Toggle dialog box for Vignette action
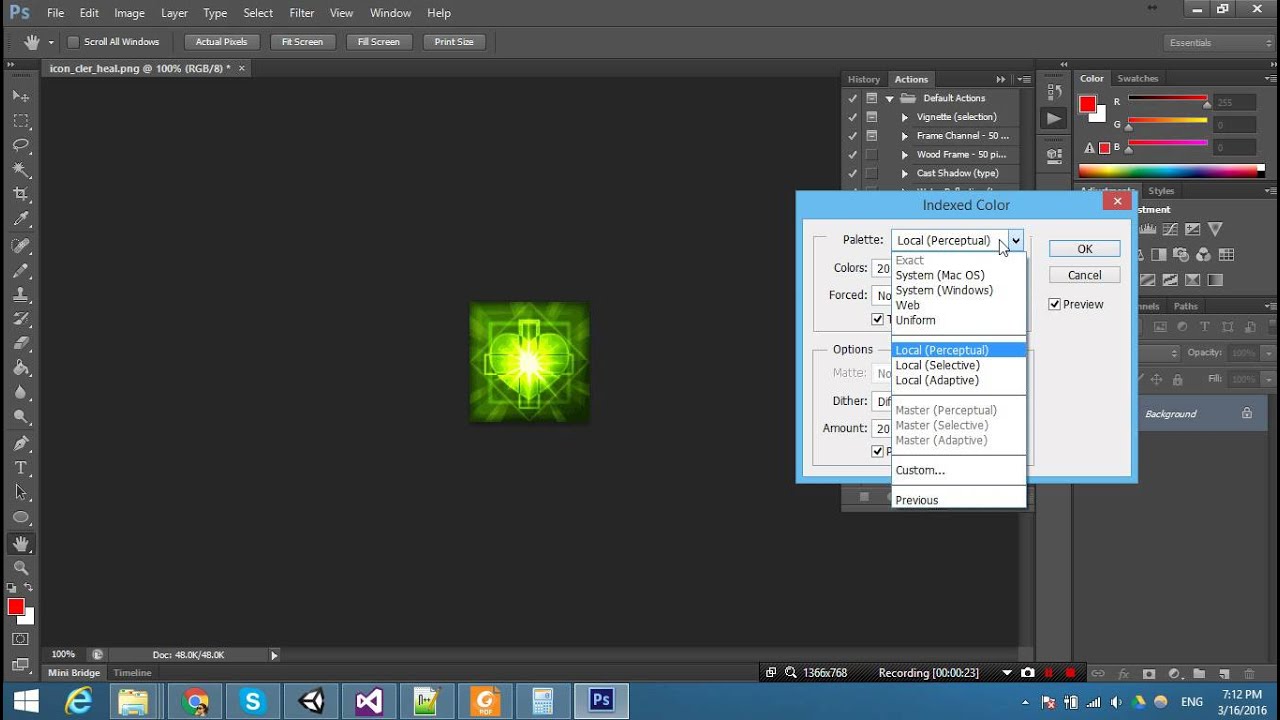 point(872,117)
